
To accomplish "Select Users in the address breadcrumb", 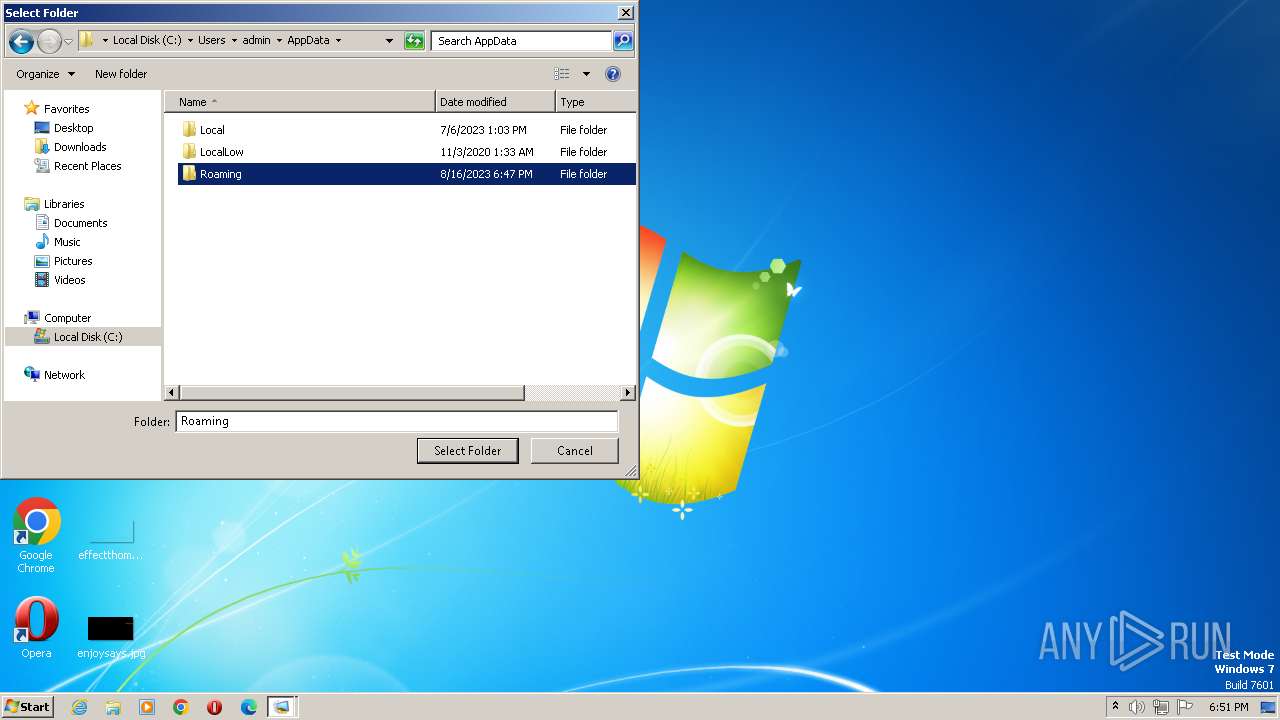I will 211,41.
